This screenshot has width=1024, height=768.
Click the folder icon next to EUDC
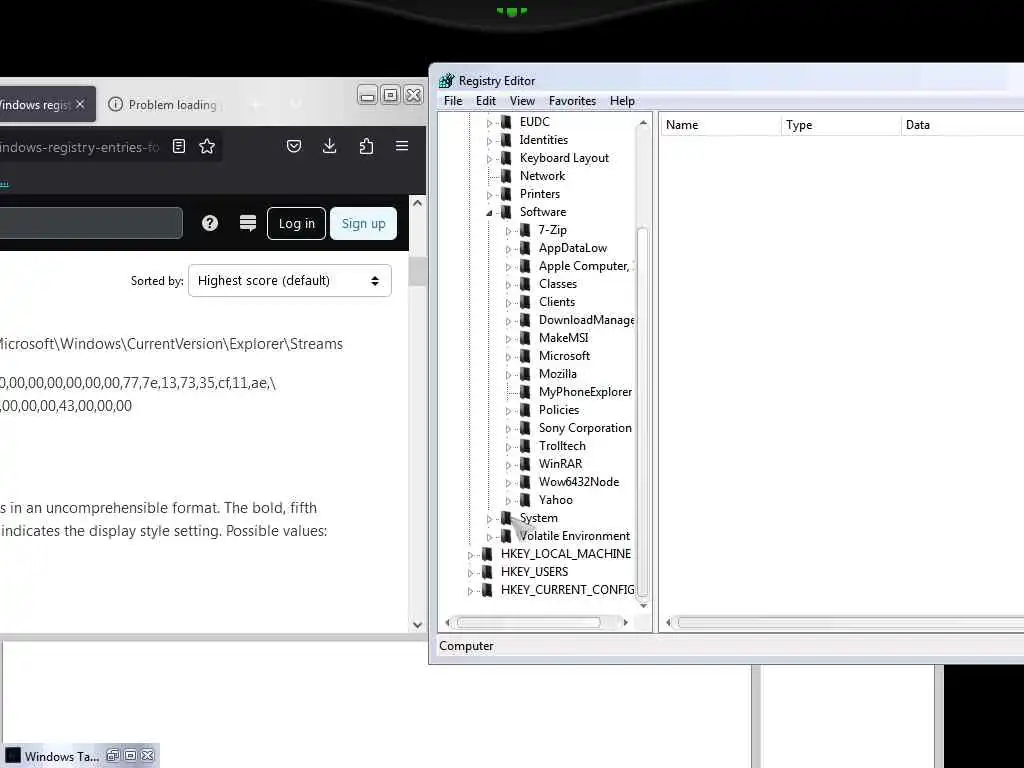[x=506, y=122]
